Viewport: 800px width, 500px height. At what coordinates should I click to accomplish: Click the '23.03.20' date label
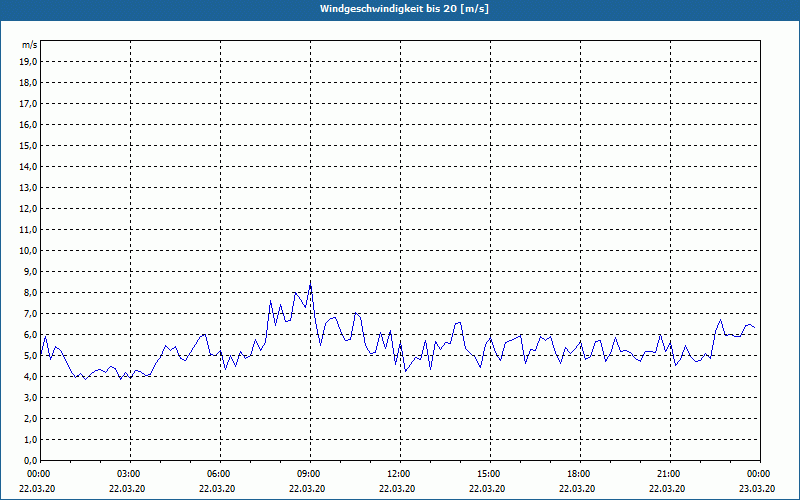click(757, 488)
